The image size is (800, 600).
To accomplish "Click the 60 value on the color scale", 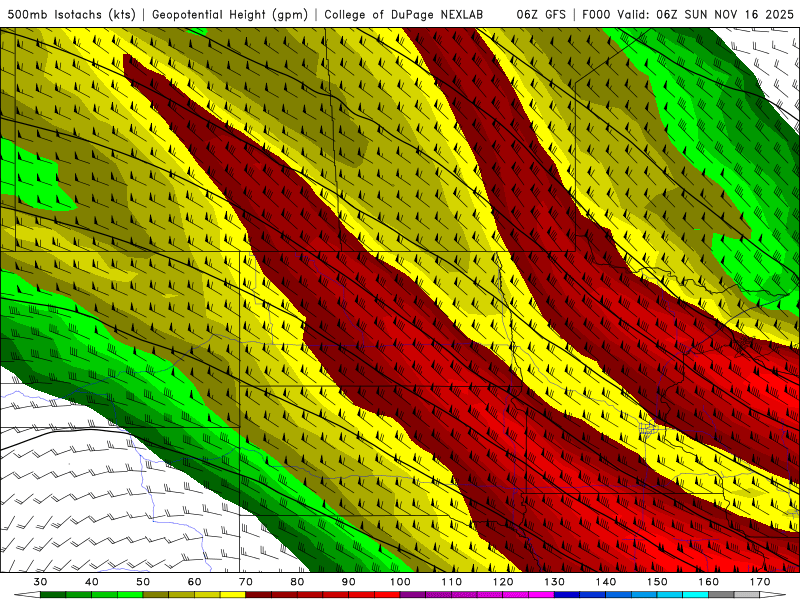I will coord(194,582).
